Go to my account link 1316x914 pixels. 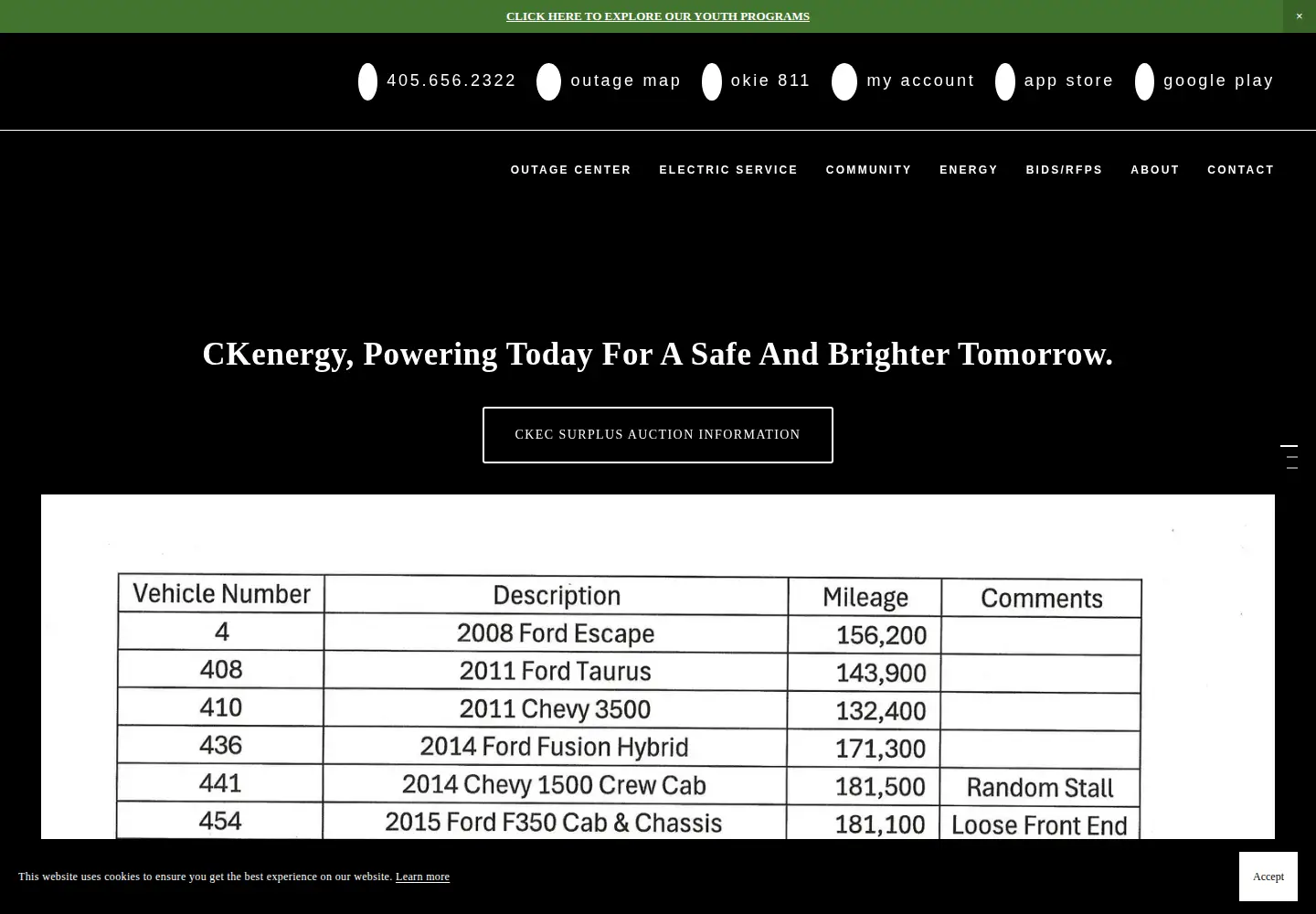[x=920, y=80]
